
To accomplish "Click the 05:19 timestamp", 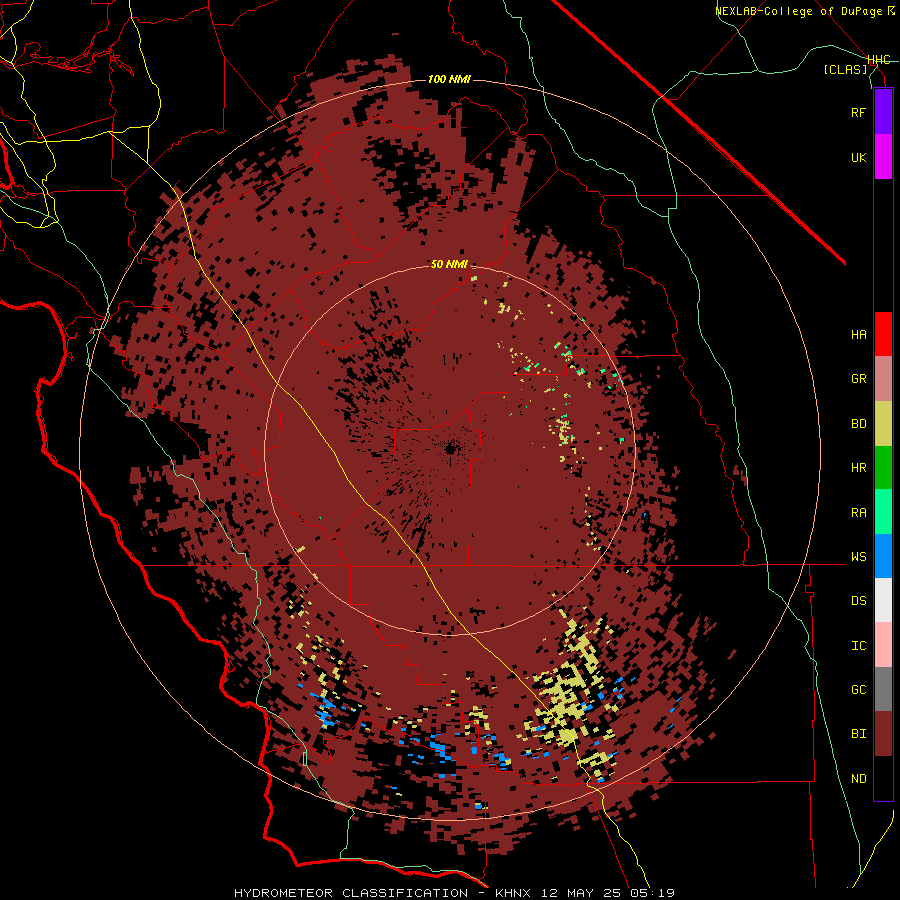I will click(x=655, y=893).
